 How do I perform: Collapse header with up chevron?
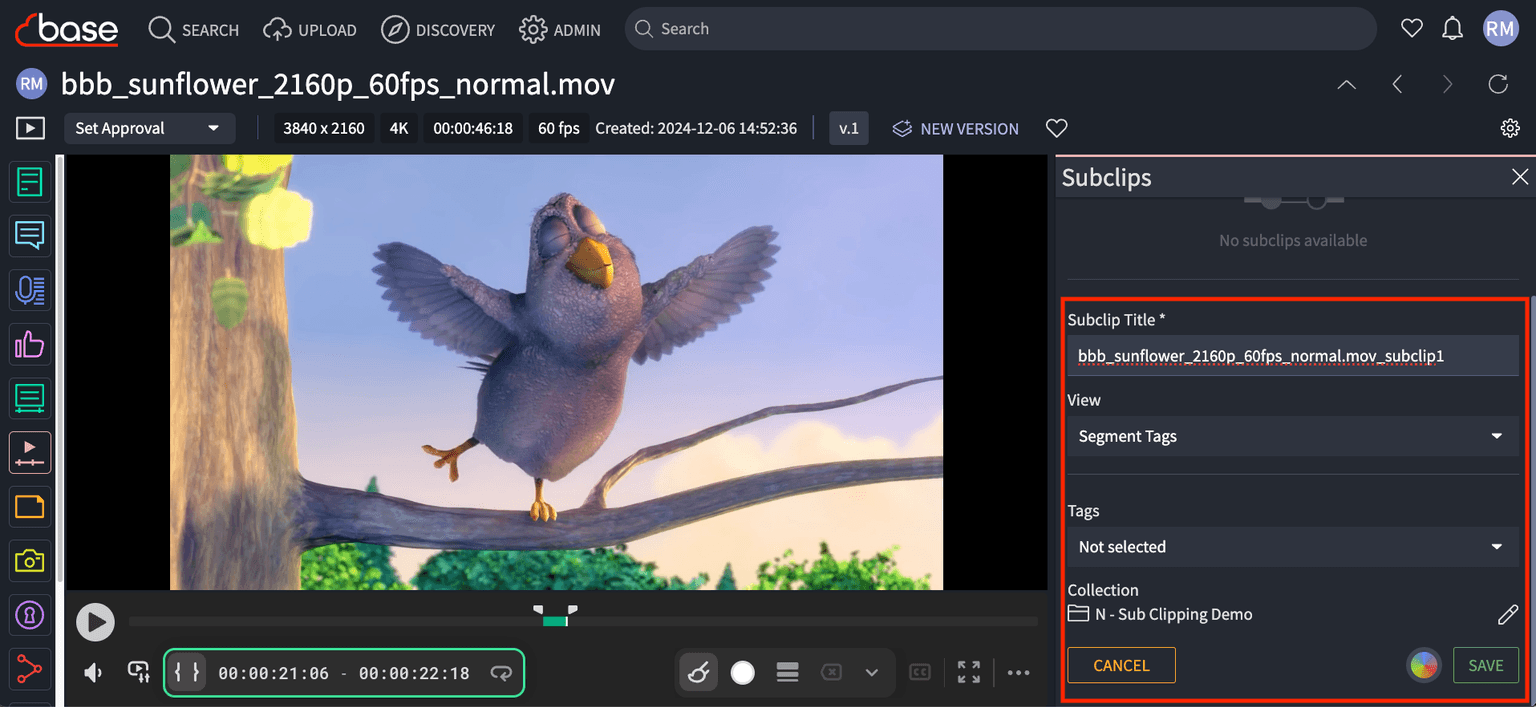pyautogui.click(x=1347, y=85)
